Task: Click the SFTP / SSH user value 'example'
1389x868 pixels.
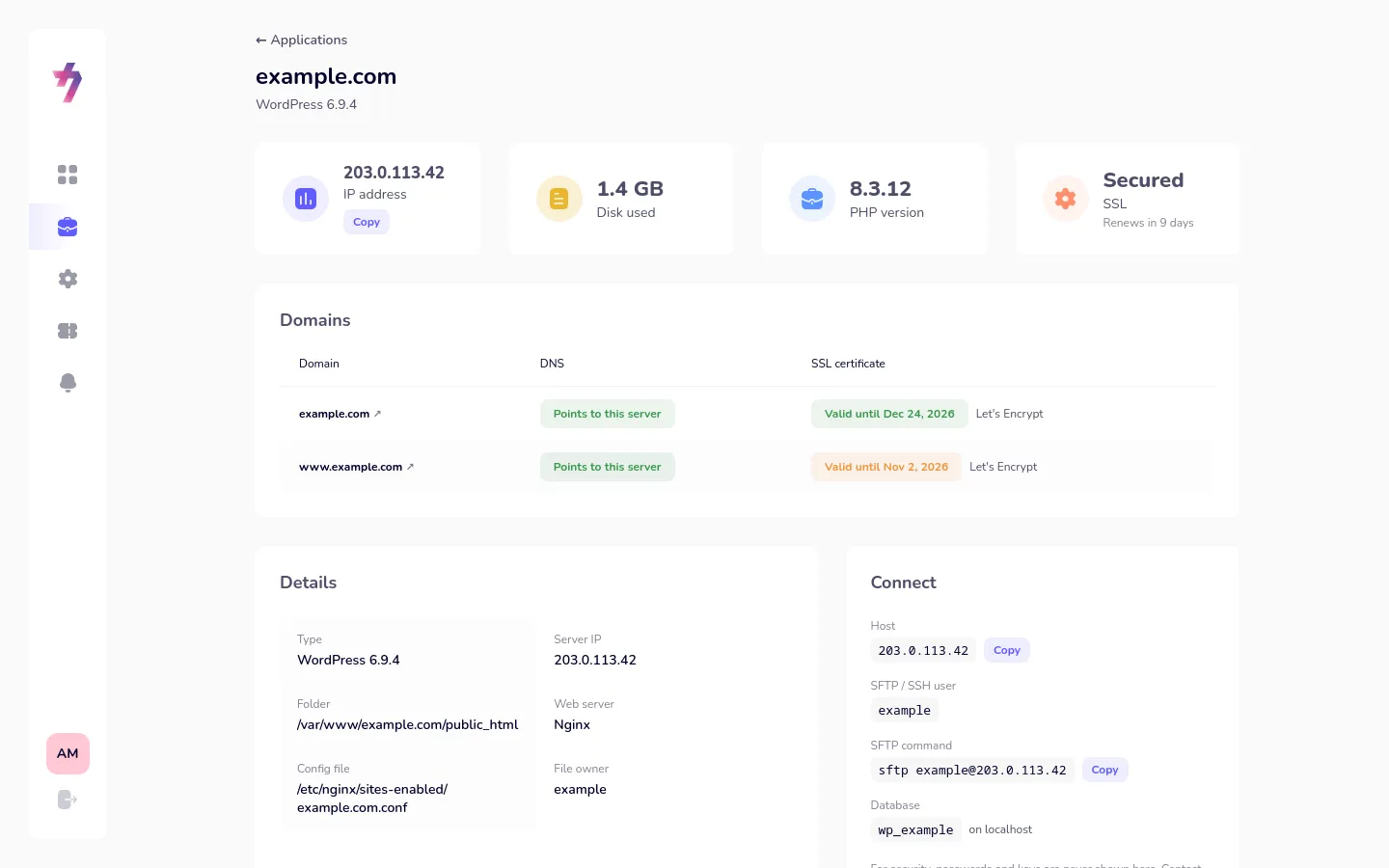Action: 905,711
